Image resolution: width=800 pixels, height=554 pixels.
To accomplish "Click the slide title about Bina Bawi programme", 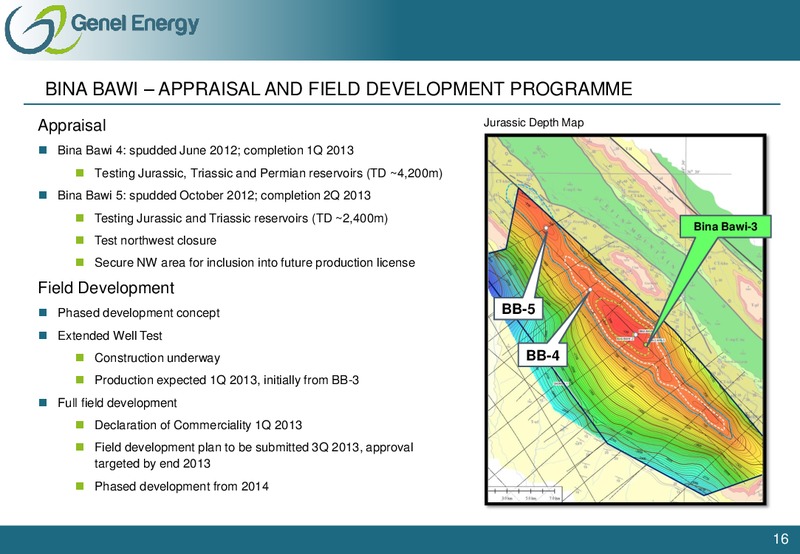I will tap(339, 89).
